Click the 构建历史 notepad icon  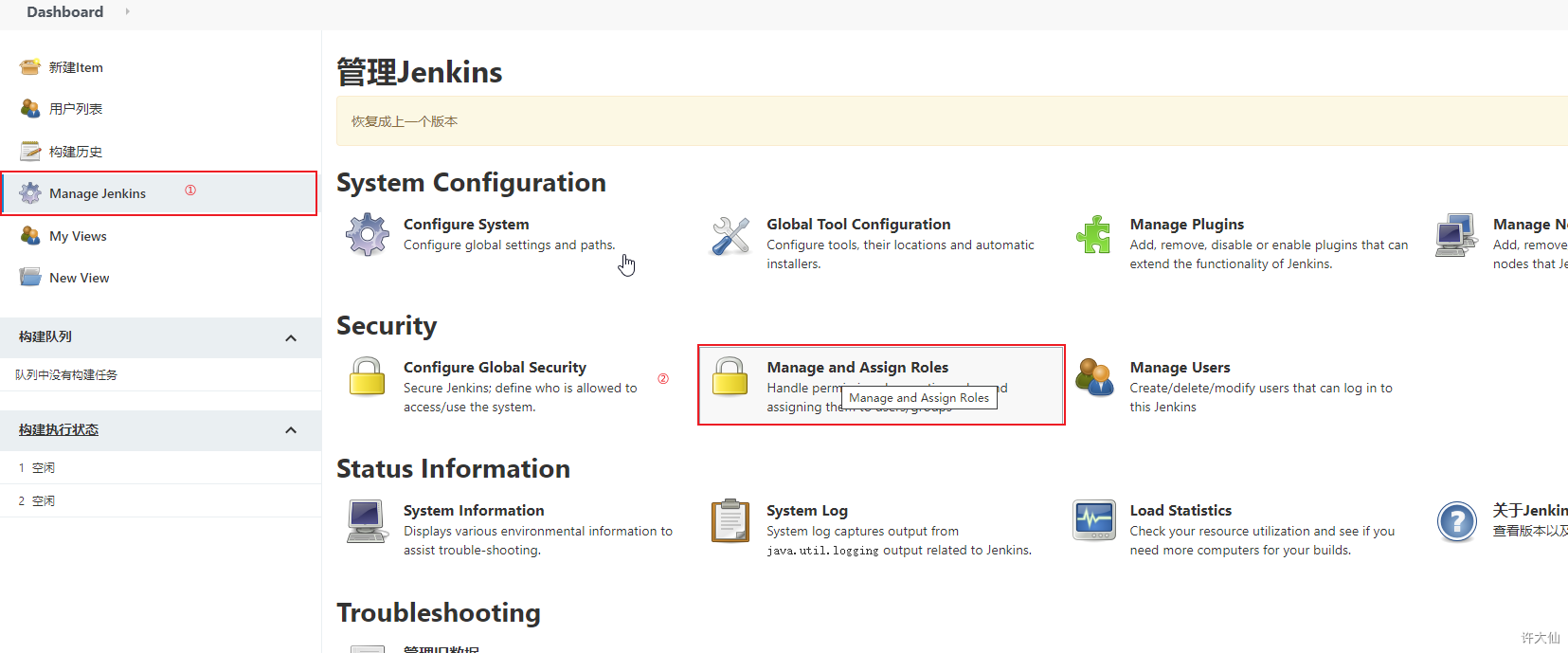[x=30, y=151]
